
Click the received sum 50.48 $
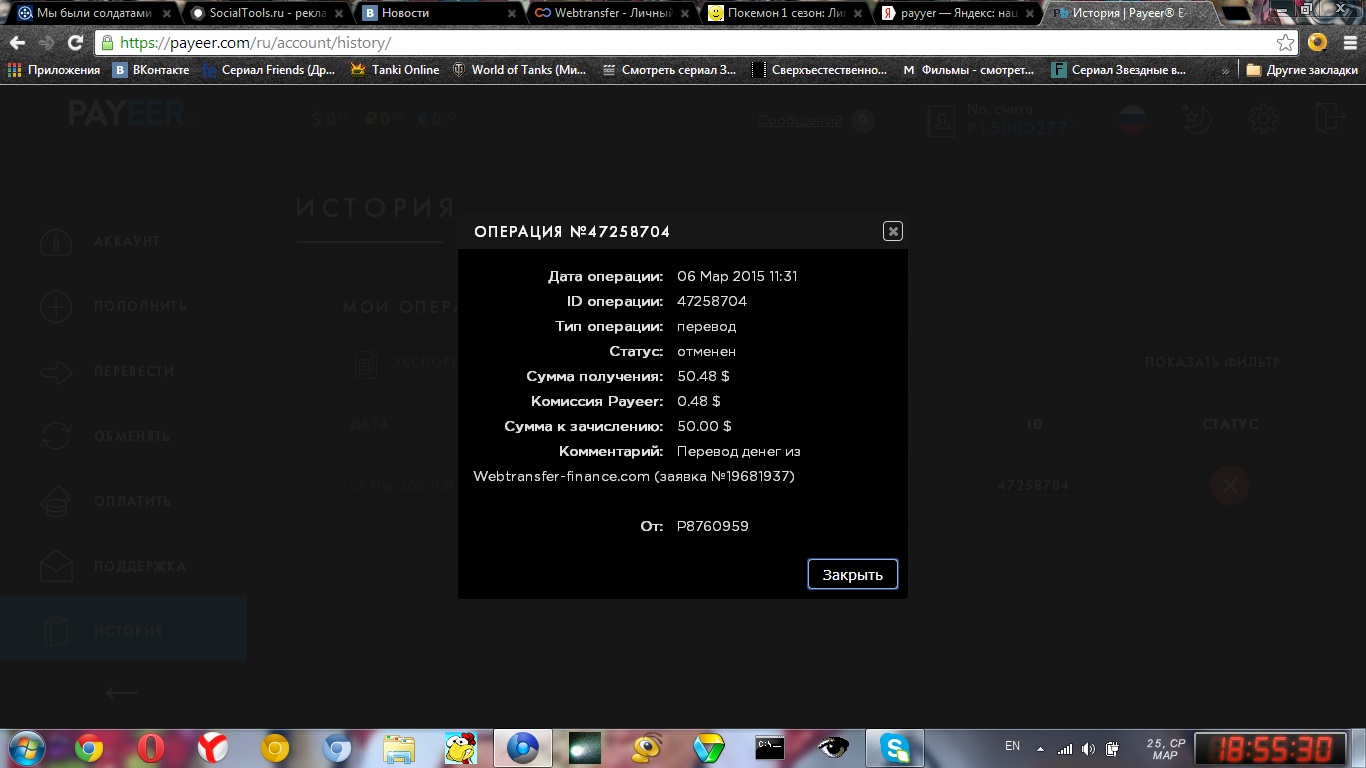click(x=703, y=376)
